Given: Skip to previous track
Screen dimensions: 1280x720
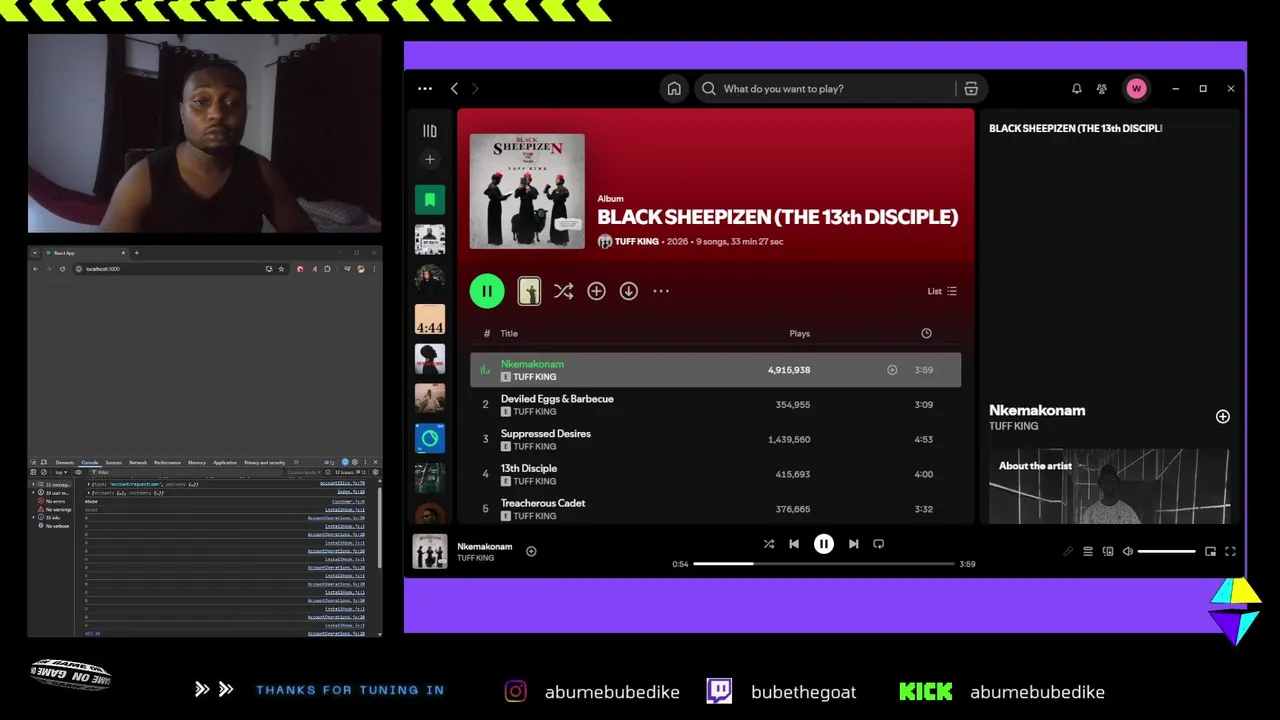Looking at the screenshot, I should (794, 544).
